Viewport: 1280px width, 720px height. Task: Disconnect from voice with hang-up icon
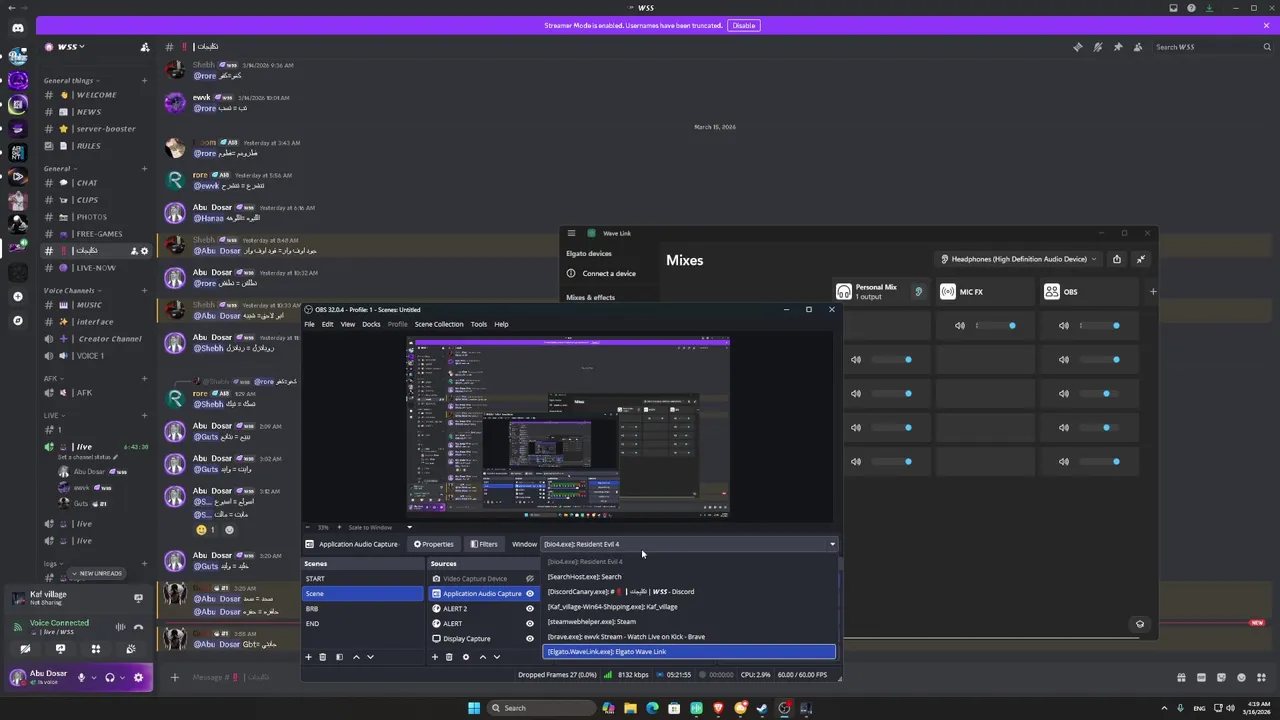click(x=138, y=627)
